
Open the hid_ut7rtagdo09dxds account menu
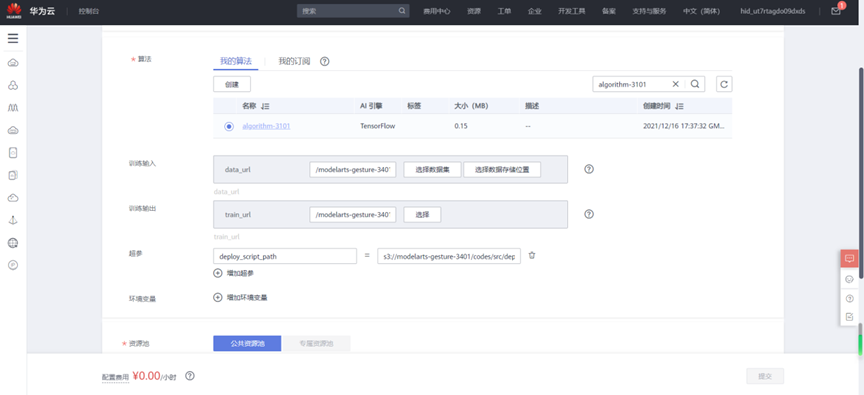click(772, 11)
